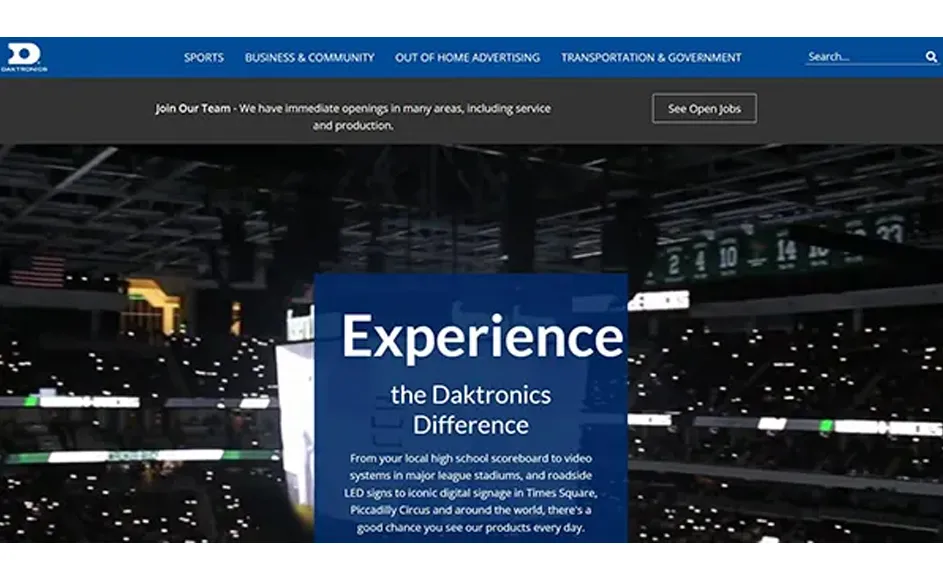Screen dimensions: 943x580
Task: Click the See Open Jobs button
Action: pos(704,109)
